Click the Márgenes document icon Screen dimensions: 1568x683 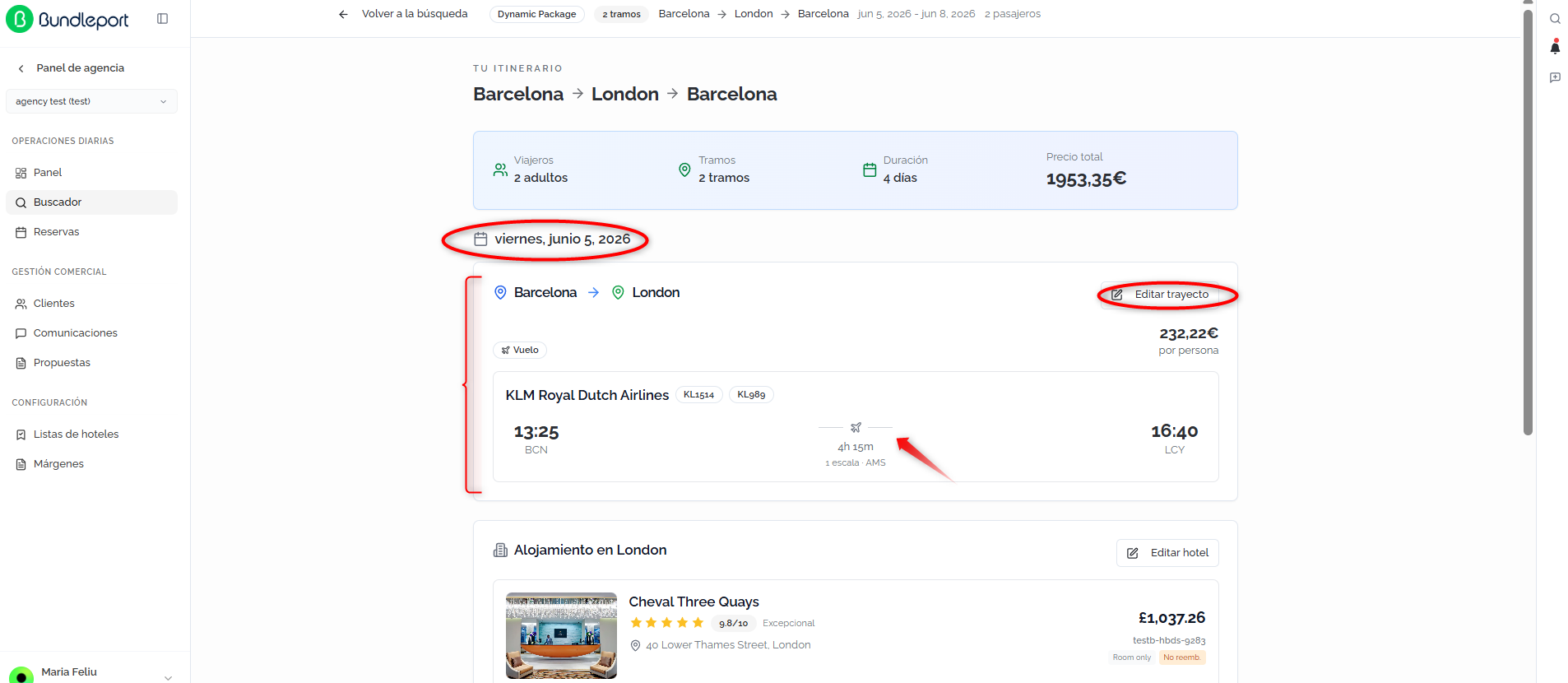pyautogui.click(x=21, y=464)
